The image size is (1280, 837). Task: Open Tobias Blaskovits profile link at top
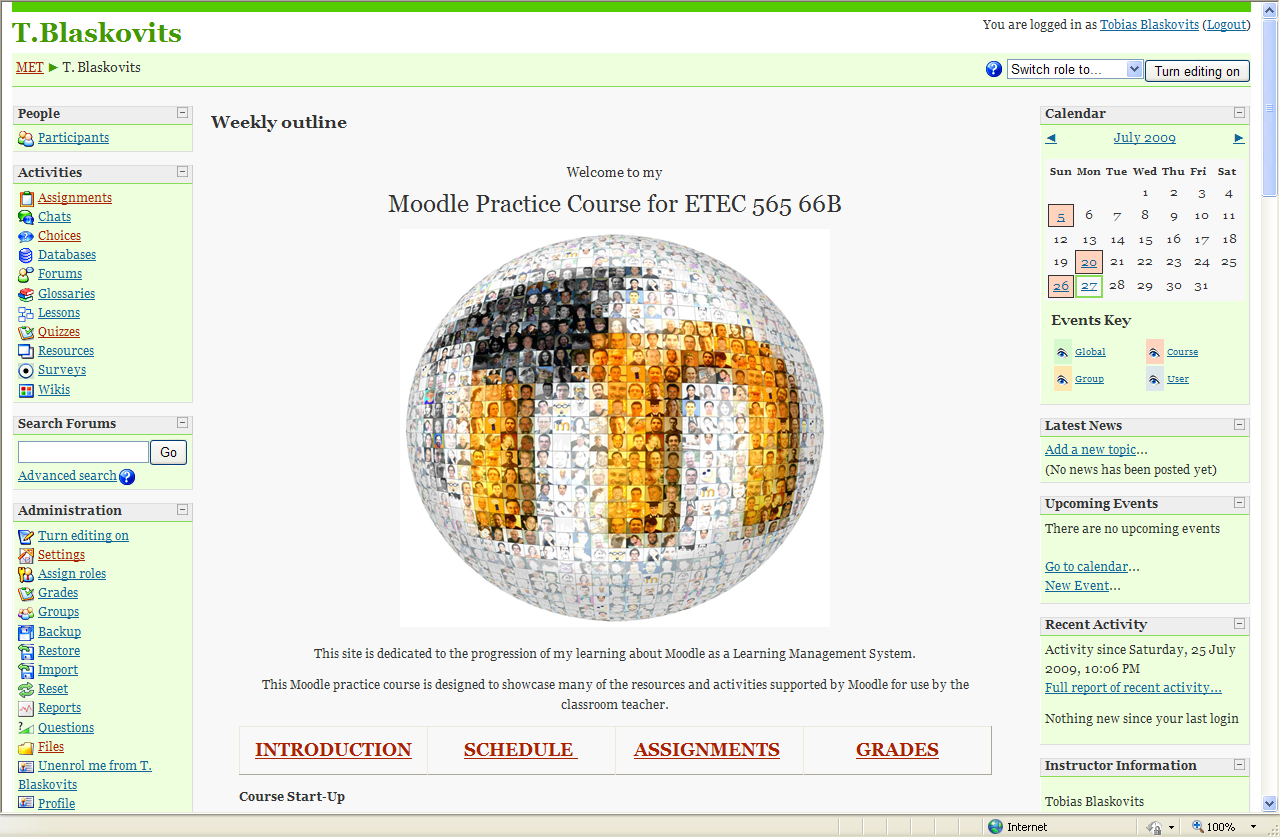tap(1149, 25)
